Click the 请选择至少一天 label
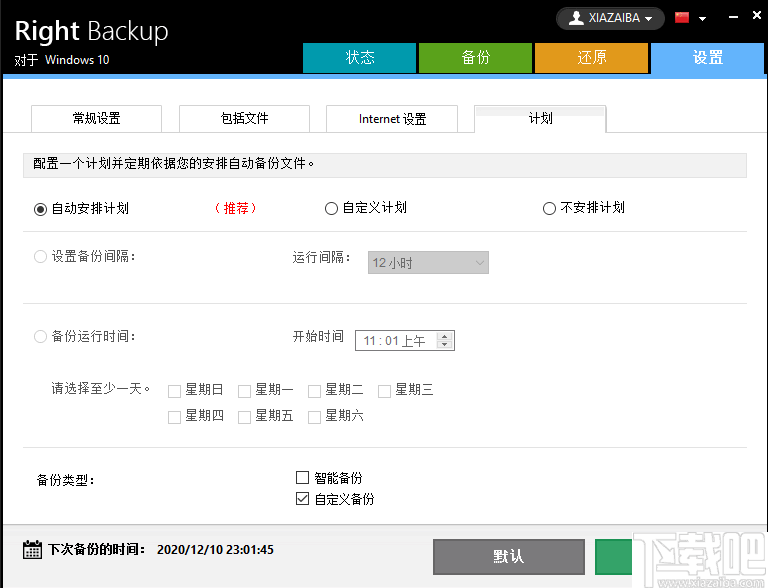768x588 pixels. pos(101,389)
